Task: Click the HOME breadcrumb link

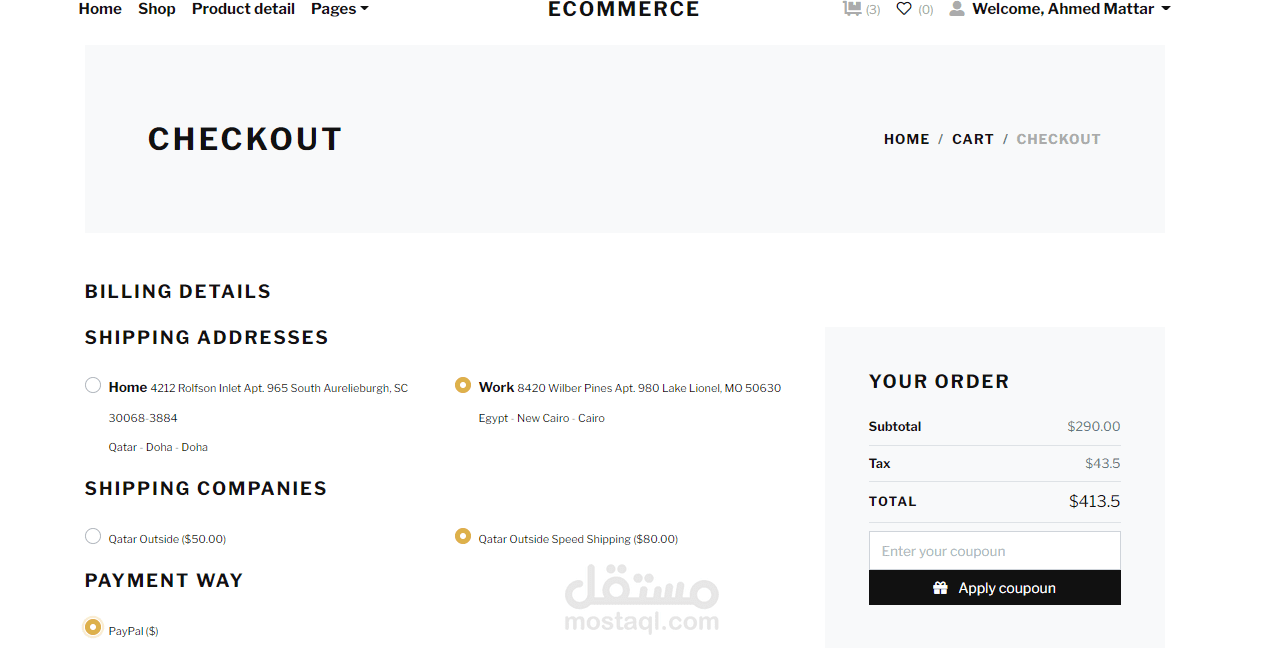Action: [906, 139]
